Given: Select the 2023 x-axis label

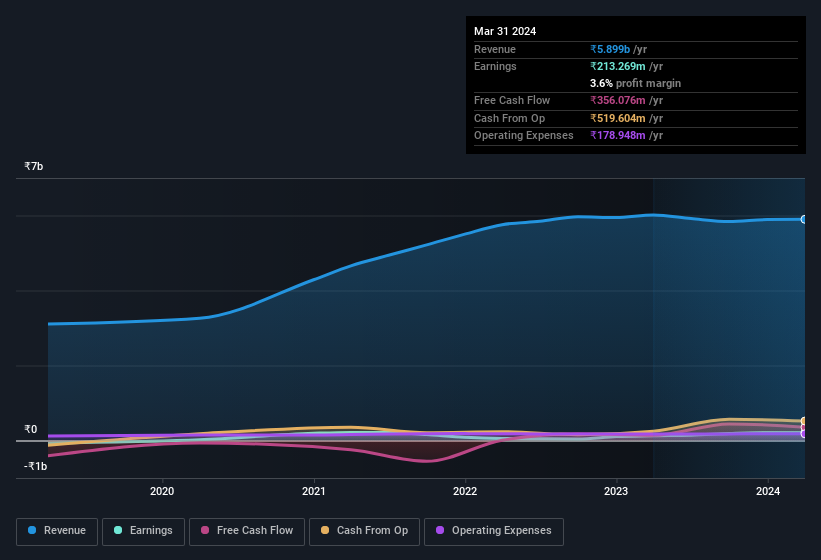Looking at the screenshot, I should pyautogui.click(x=616, y=491).
